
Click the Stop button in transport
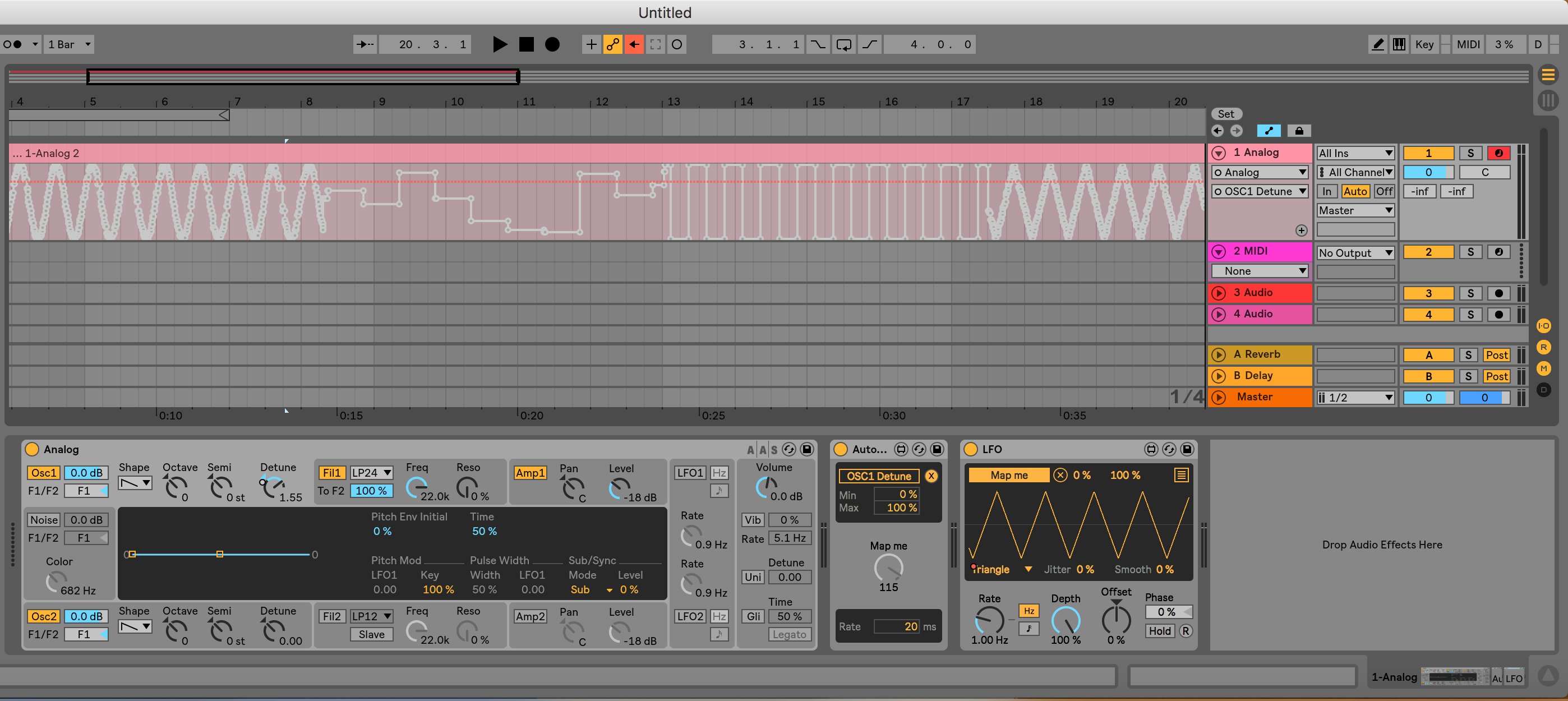[x=526, y=44]
